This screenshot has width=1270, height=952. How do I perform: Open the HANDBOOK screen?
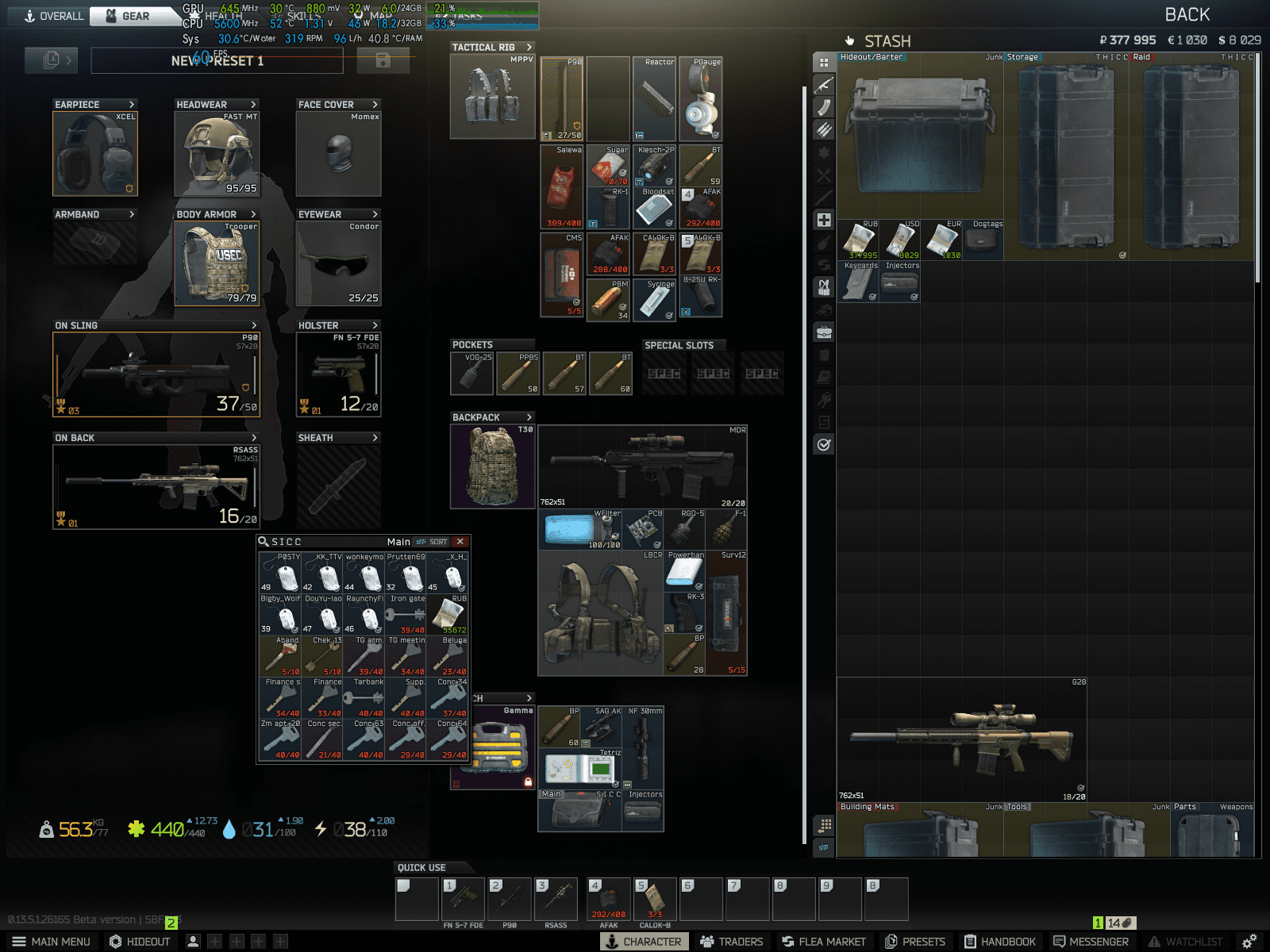pyautogui.click(x=1000, y=942)
